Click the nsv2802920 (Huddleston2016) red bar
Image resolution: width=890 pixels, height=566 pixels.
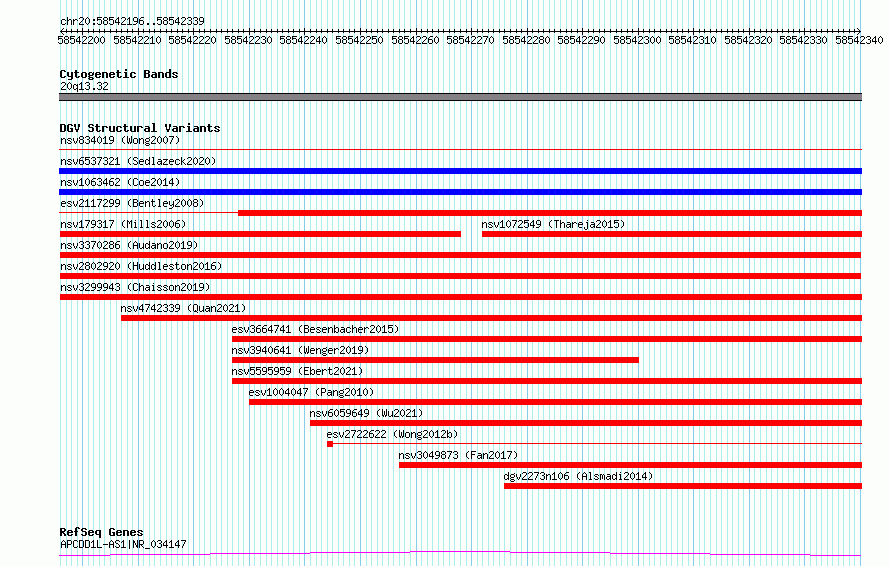[460, 276]
